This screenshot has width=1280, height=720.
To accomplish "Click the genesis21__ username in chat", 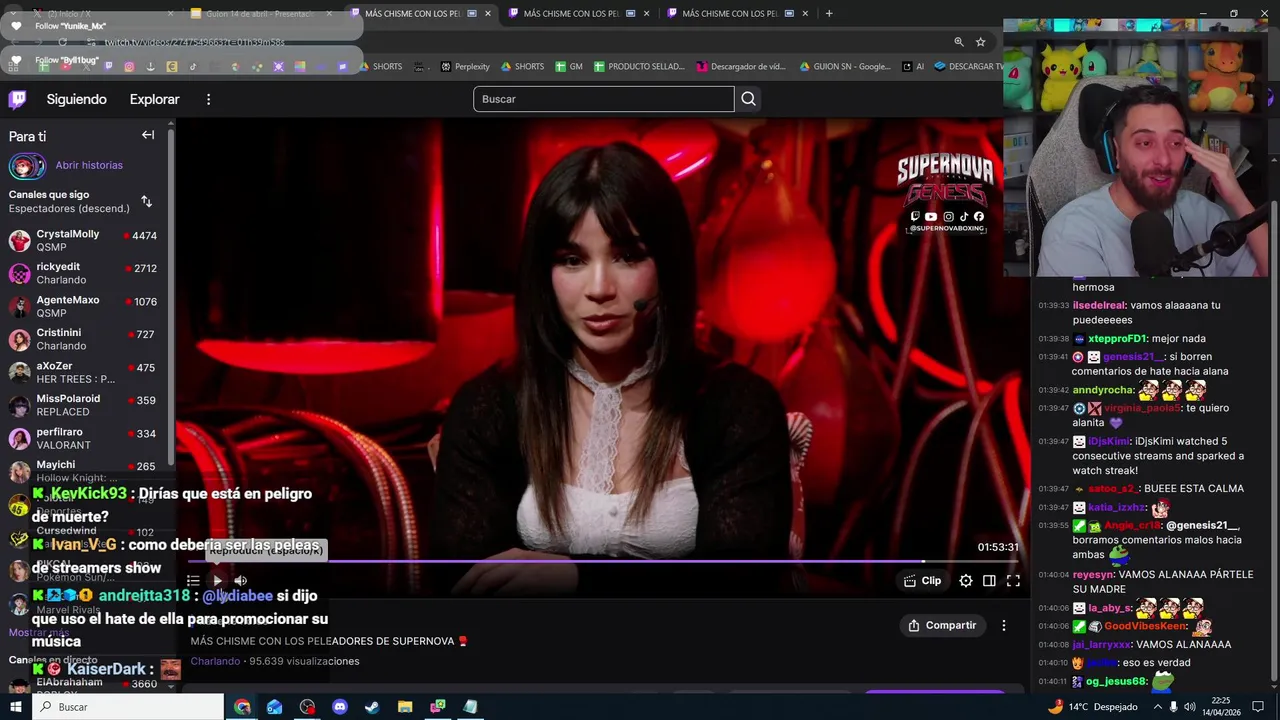I will click(1133, 357).
